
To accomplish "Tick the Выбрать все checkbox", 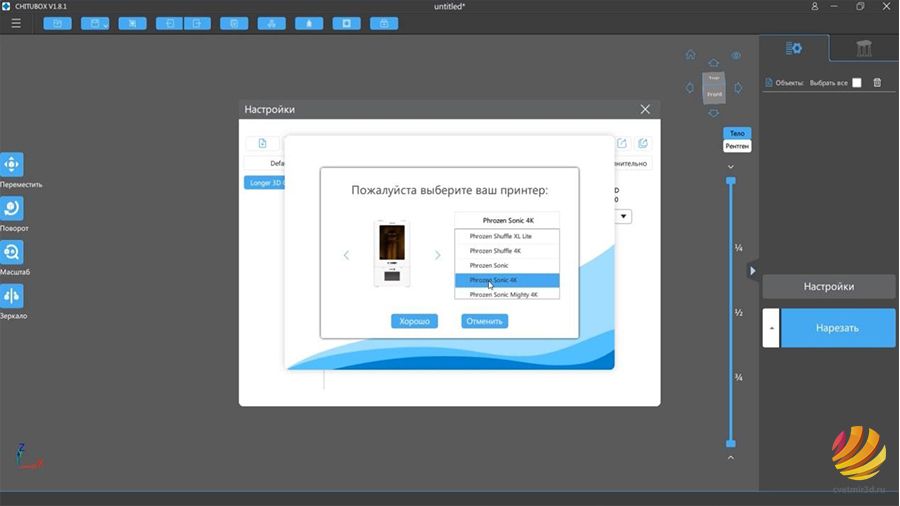I will pyautogui.click(x=856, y=83).
